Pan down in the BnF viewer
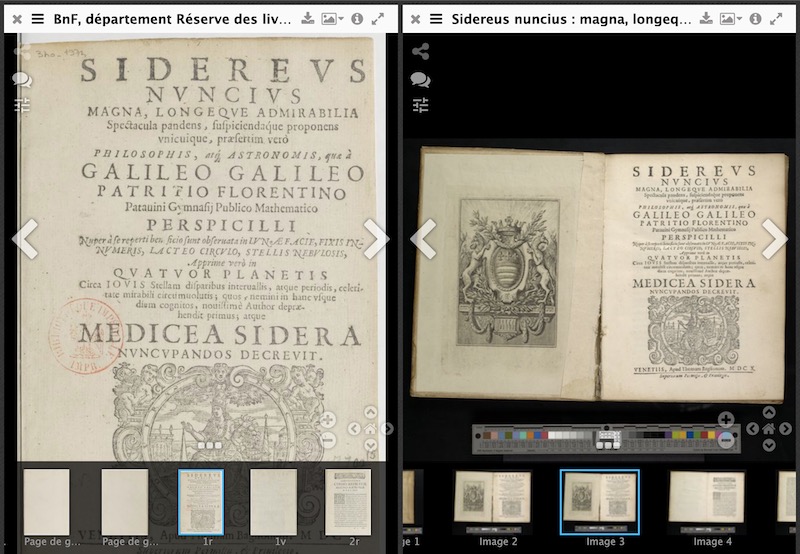The height and width of the screenshot is (554, 800). click(371, 445)
